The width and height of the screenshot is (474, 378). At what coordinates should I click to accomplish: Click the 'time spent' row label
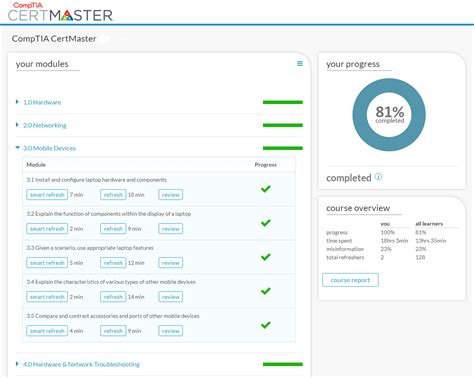(339, 241)
